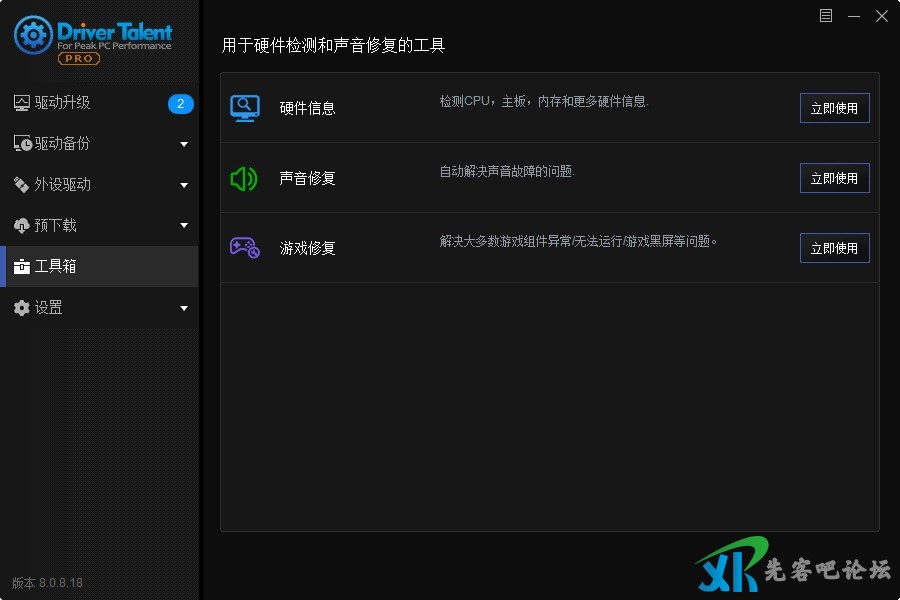This screenshot has width=900, height=600.
Task: Open the title bar menu icon
Action: pyautogui.click(x=825, y=15)
